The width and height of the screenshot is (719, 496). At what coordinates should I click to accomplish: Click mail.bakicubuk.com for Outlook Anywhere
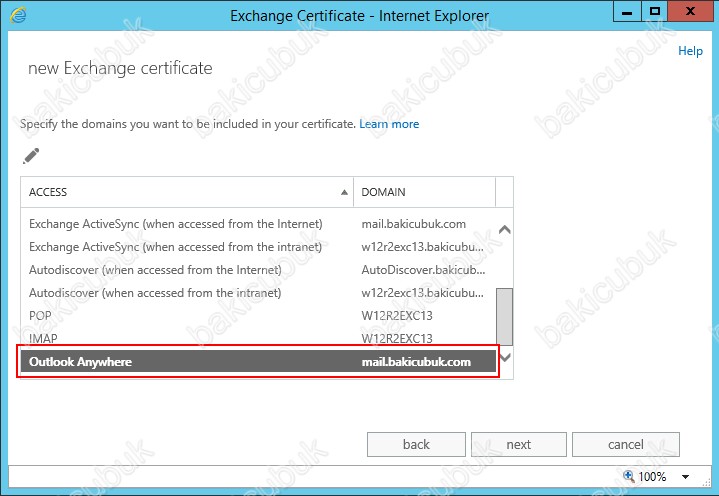416,362
